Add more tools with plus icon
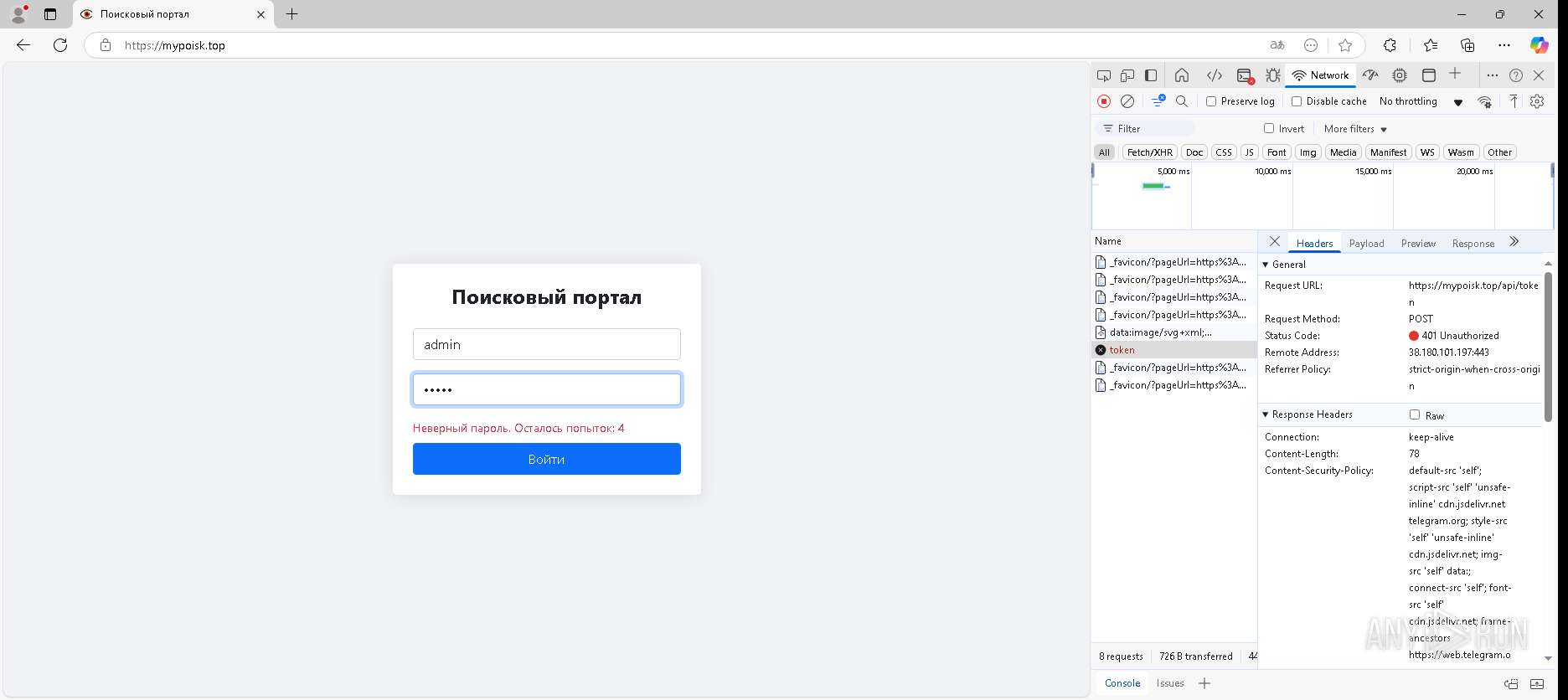Screen dimensions: 1568x700 point(1455,74)
